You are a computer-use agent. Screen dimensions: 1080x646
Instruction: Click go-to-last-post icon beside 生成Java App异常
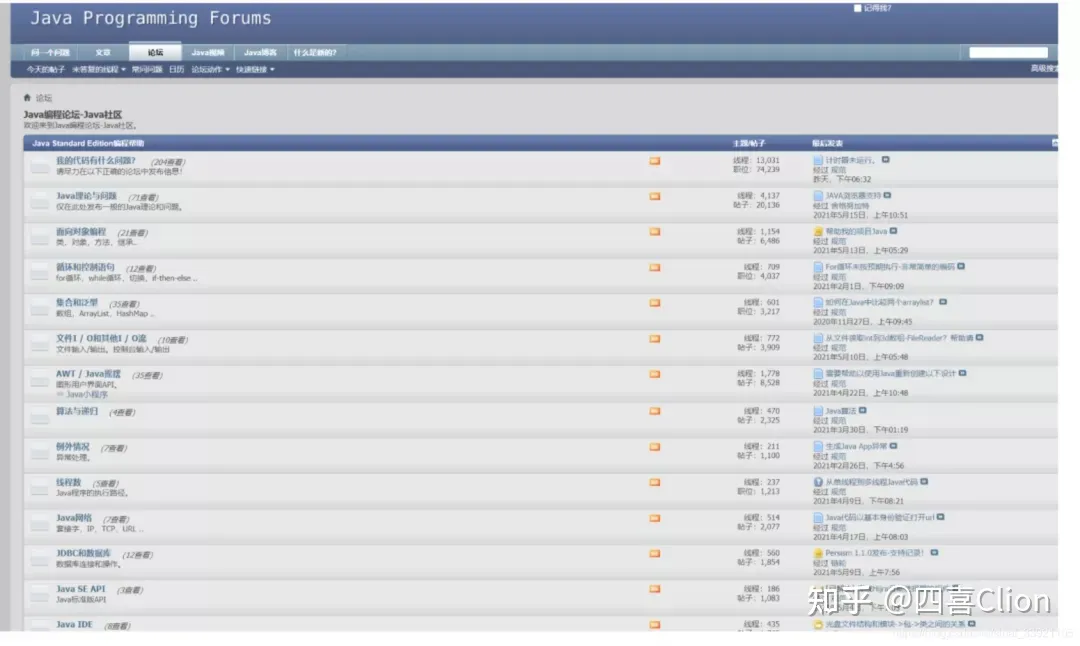(x=893, y=446)
